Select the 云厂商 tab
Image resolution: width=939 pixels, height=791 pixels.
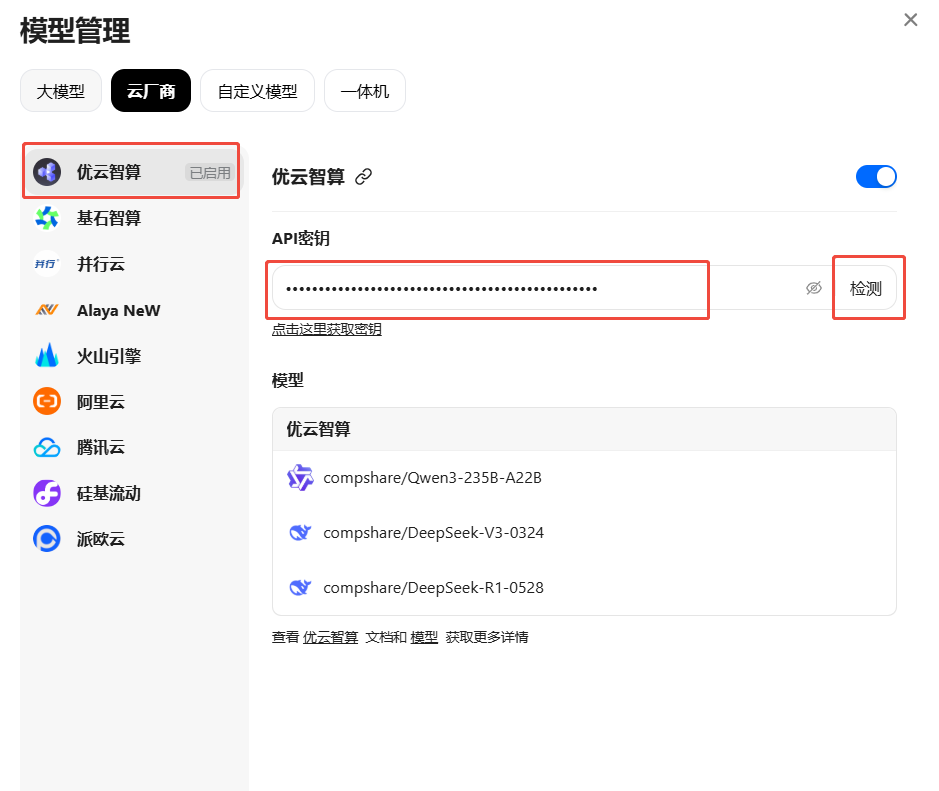[x=151, y=91]
